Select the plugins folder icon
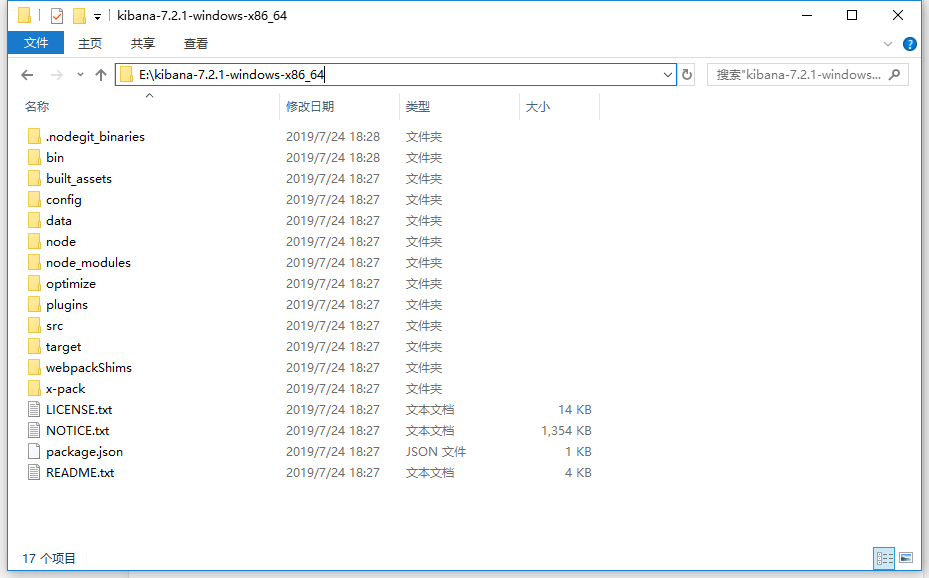The height and width of the screenshot is (578, 929). (34, 305)
